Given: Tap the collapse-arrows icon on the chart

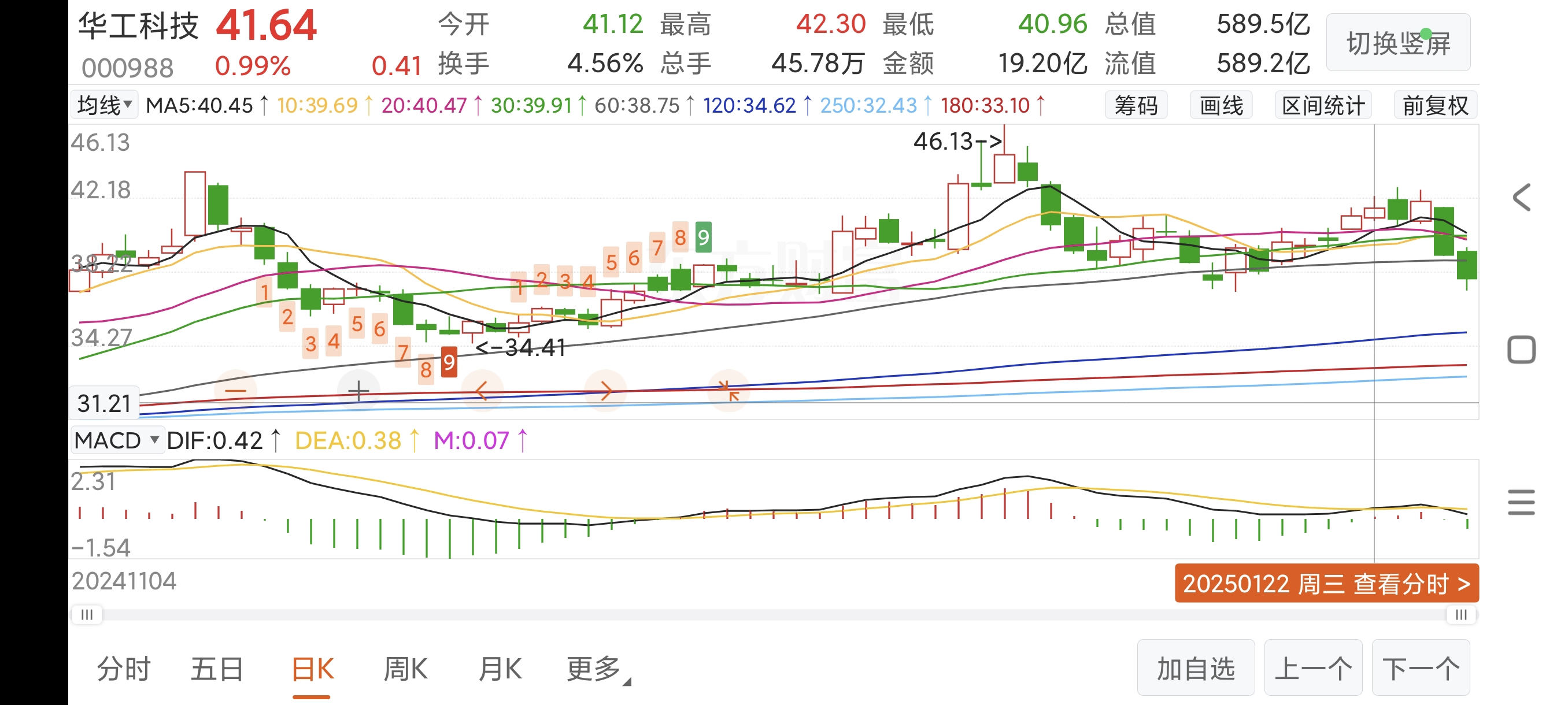Looking at the screenshot, I should [728, 391].
